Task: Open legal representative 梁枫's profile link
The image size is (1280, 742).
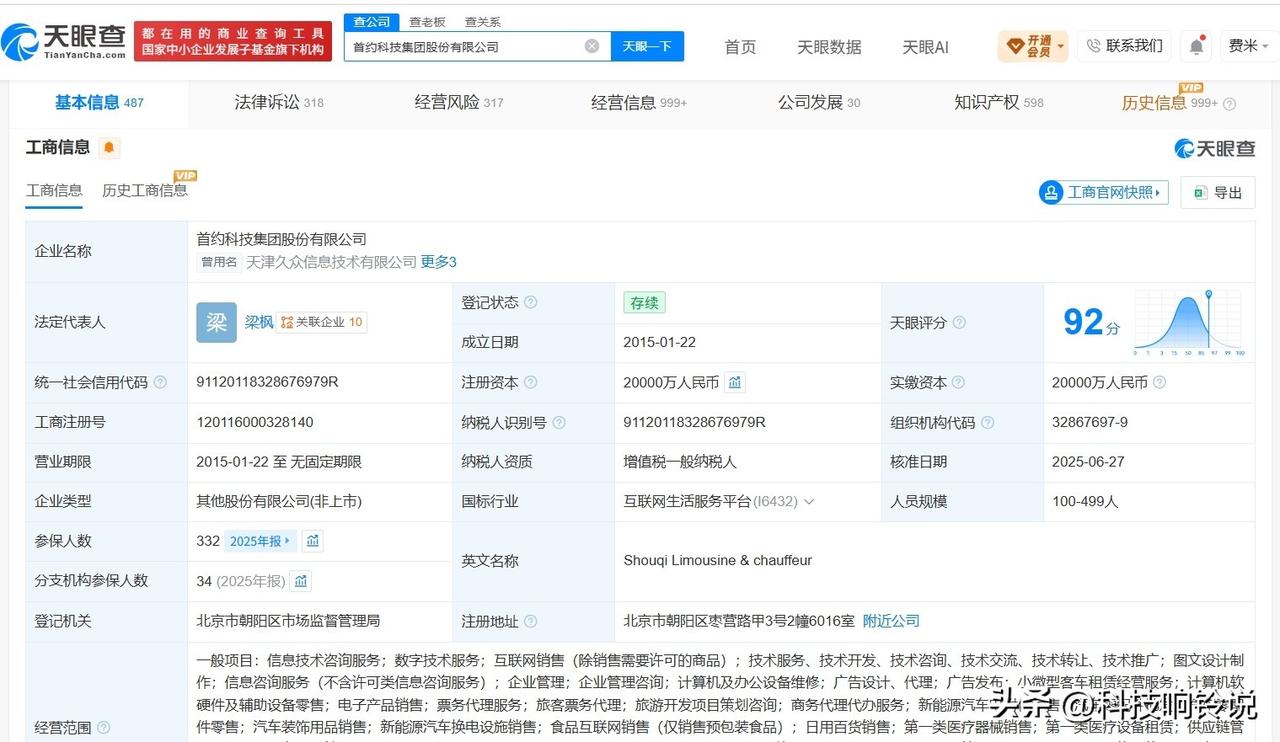Action: [x=259, y=322]
